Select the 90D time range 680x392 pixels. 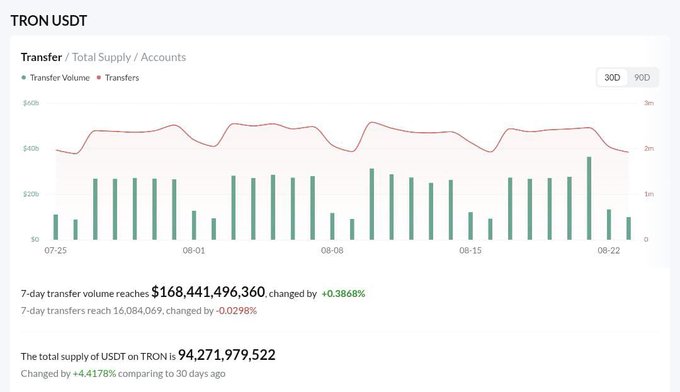point(642,78)
